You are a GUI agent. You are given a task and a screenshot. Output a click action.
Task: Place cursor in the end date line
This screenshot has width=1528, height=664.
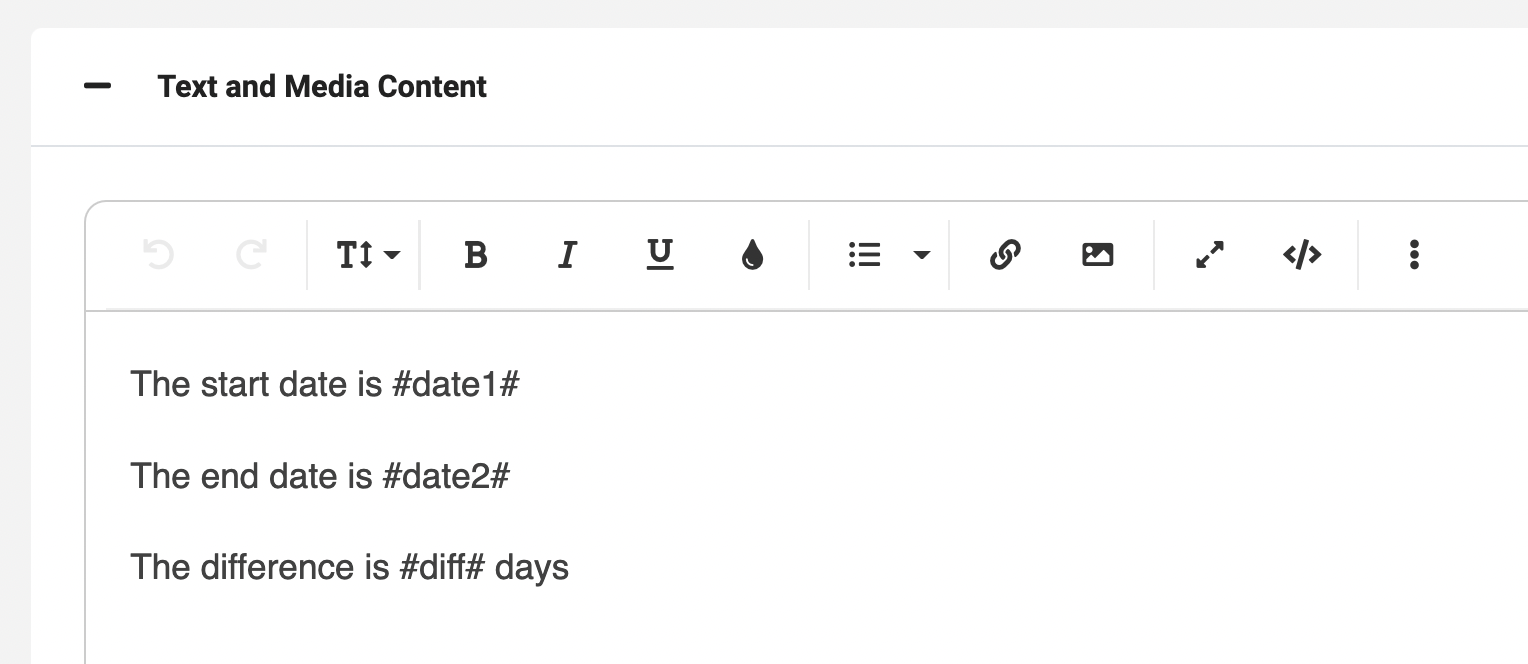(x=319, y=476)
